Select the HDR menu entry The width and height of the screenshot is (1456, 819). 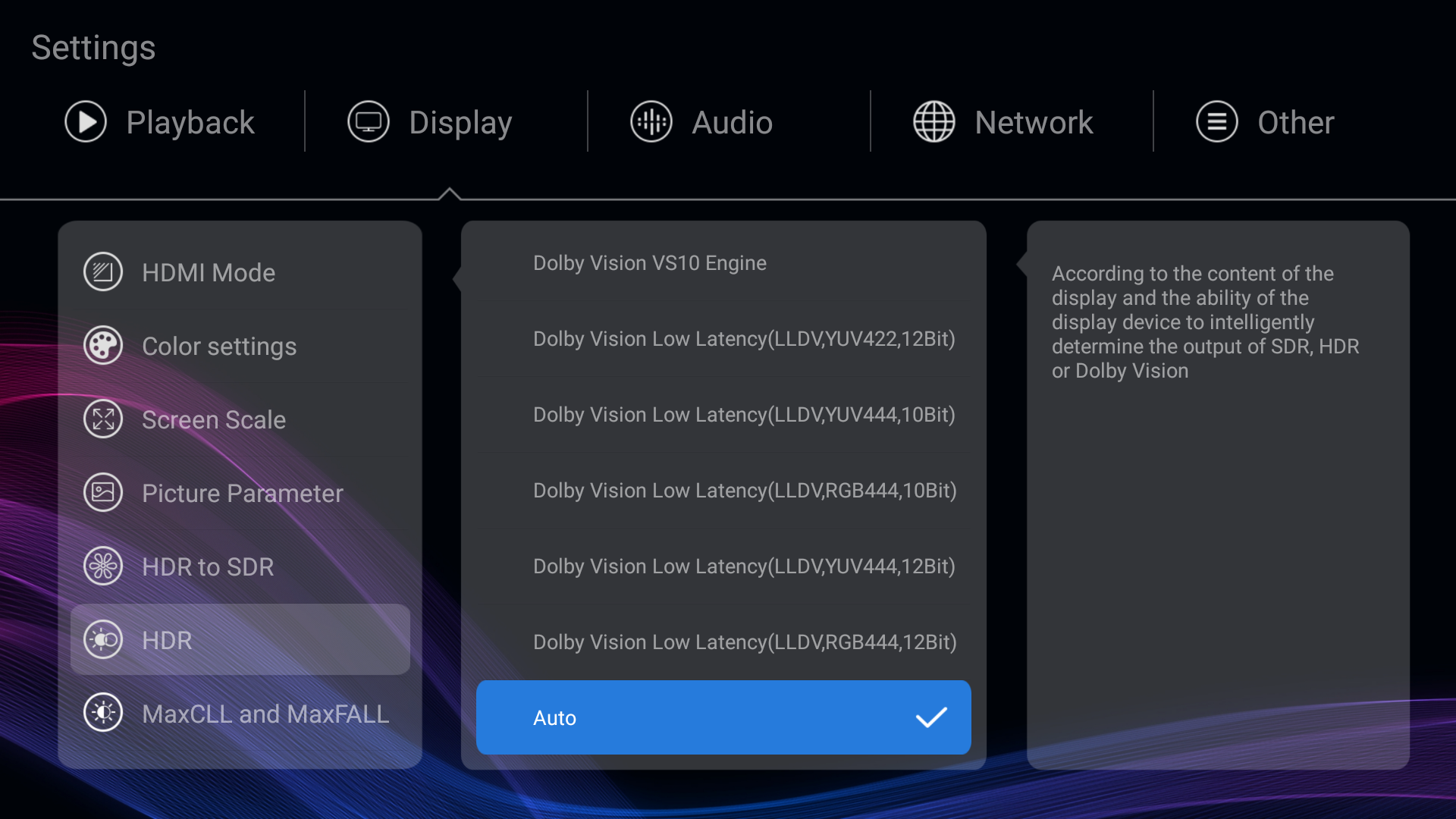240,640
